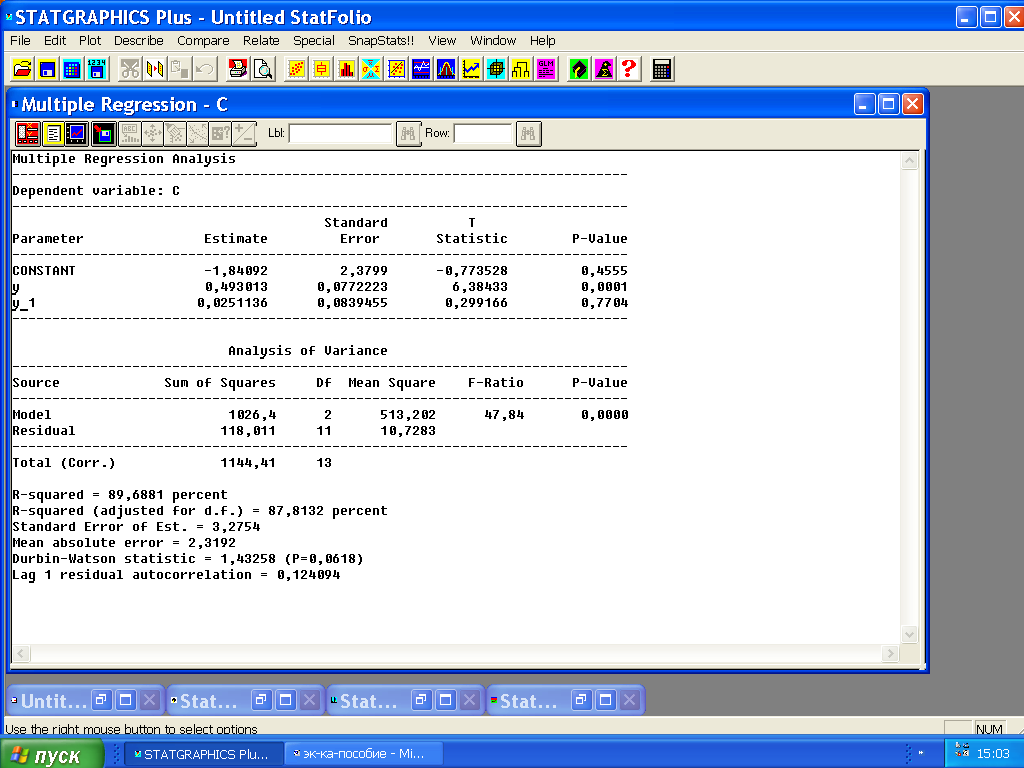This screenshot has width=1024, height=768.
Task: Click horizontal scroll left arrow
Action: point(21,653)
